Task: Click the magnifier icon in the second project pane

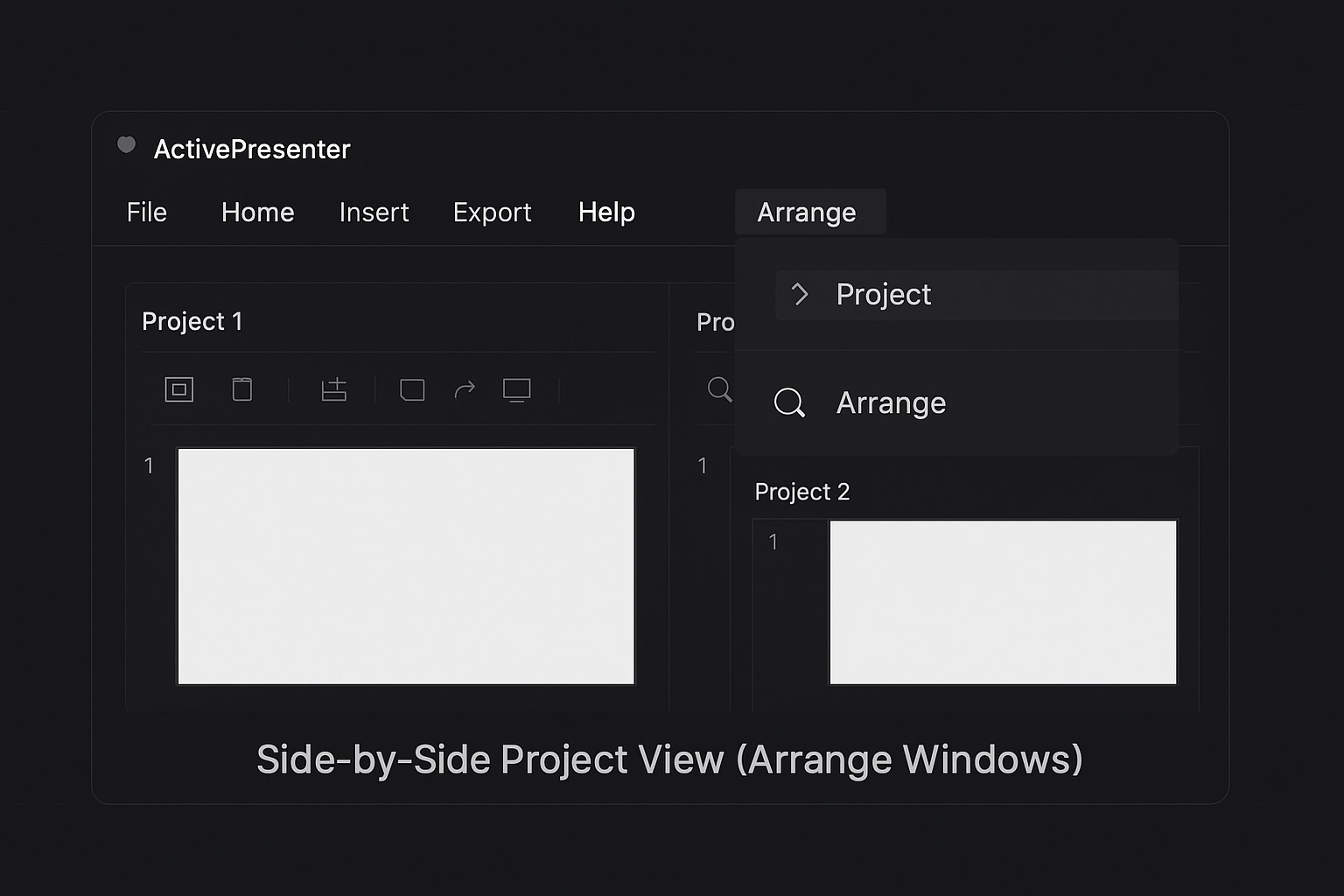Action: pos(719,389)
